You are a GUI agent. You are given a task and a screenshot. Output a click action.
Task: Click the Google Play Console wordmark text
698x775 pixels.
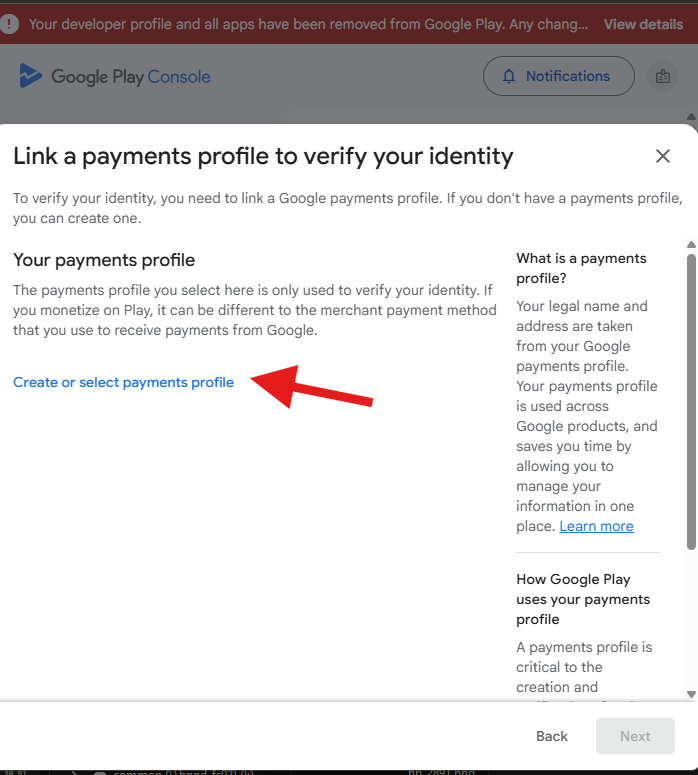coord(130,76)
